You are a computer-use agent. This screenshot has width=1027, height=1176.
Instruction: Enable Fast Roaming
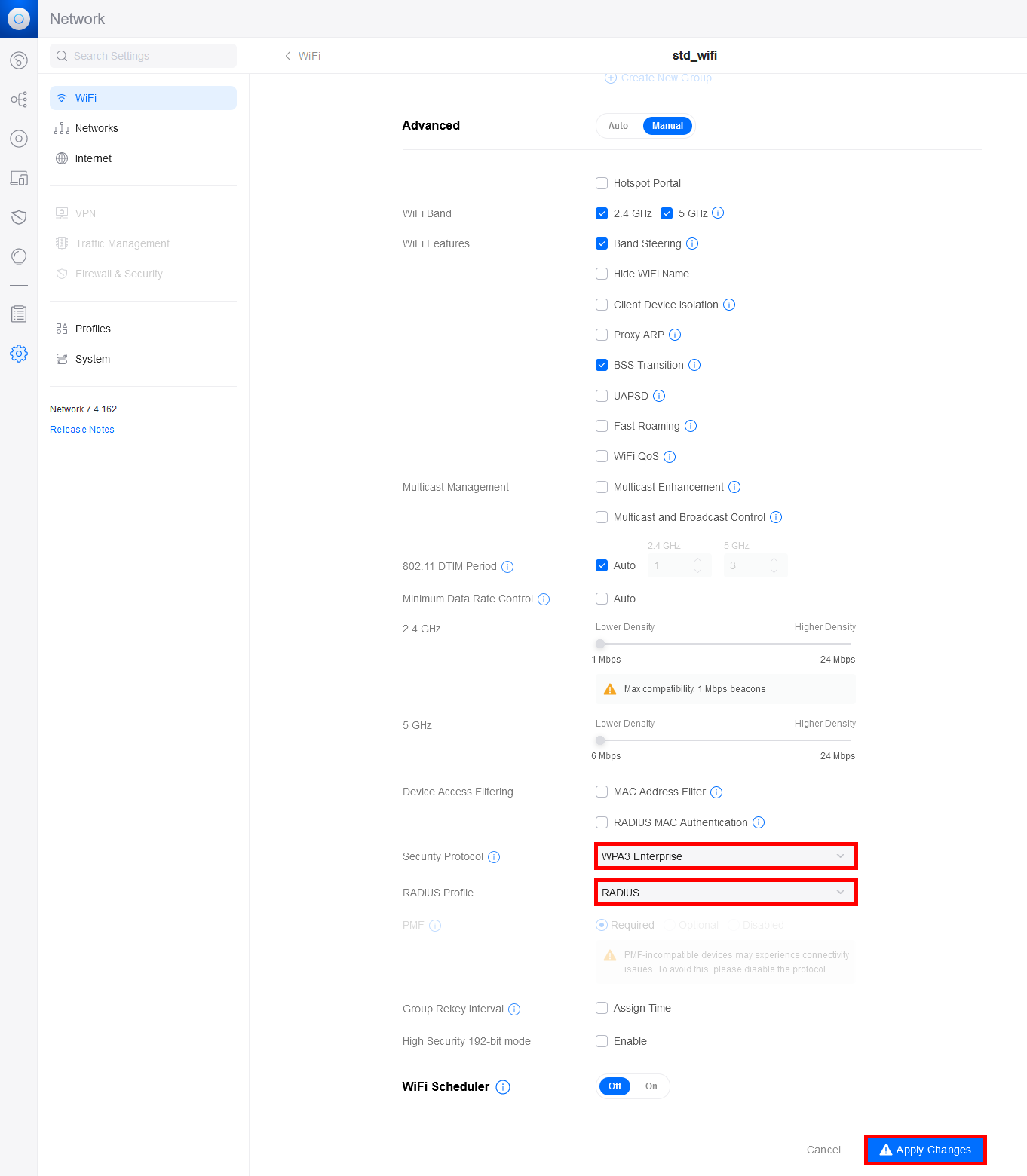tap(602, 426)
